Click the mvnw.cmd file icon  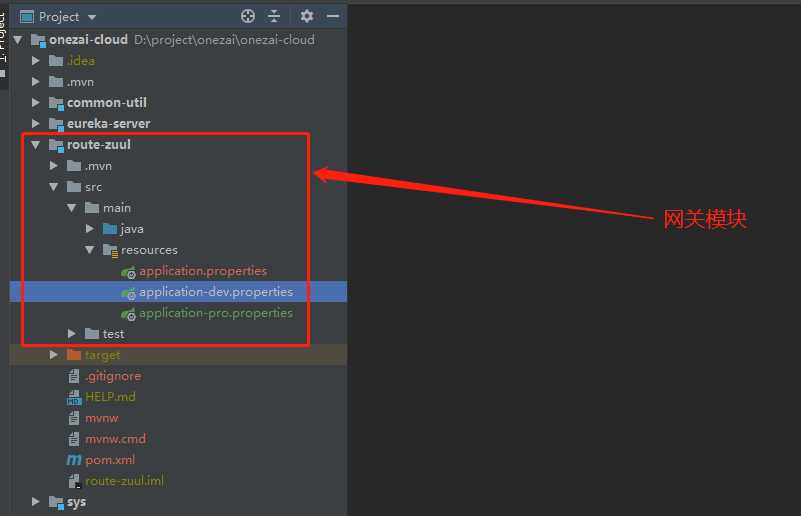tap(74, 439)
